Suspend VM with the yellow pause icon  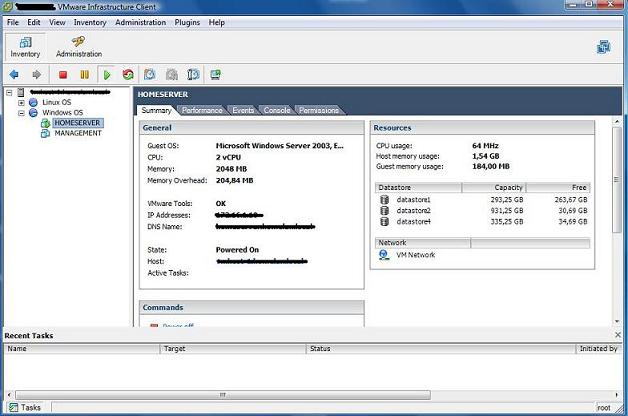pyautogui.click(x=85, y=74)
